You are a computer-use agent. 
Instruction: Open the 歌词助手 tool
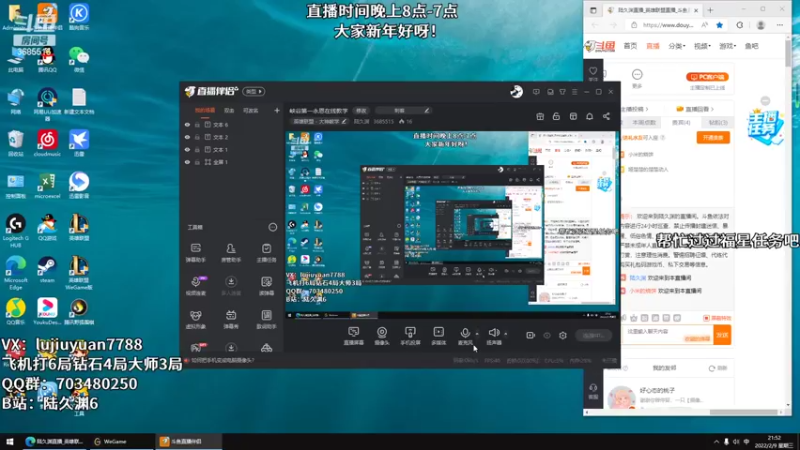click(x=266, y=319)
